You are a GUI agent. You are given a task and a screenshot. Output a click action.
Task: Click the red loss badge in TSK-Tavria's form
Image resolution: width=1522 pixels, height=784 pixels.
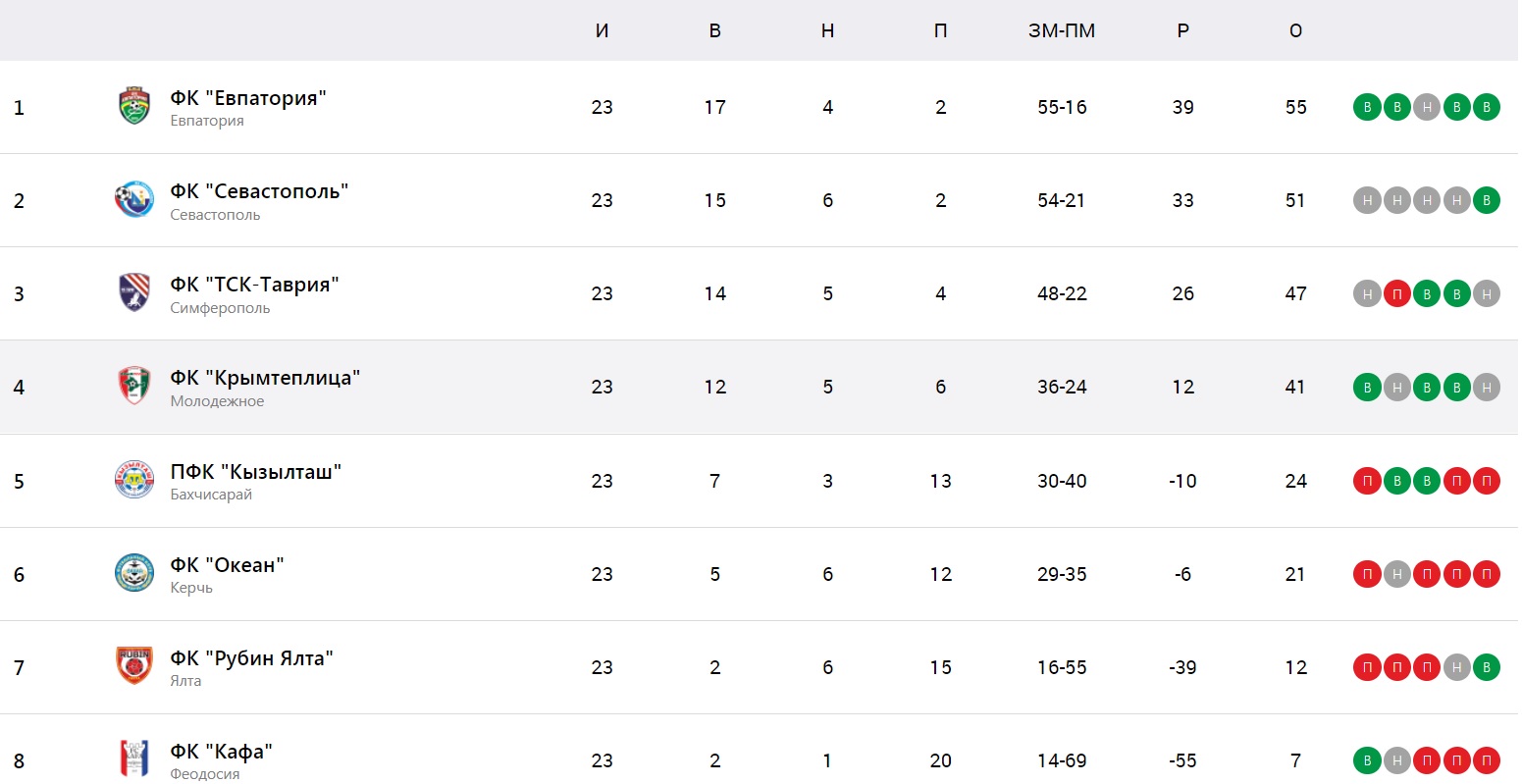click(x=1396, y=293)
